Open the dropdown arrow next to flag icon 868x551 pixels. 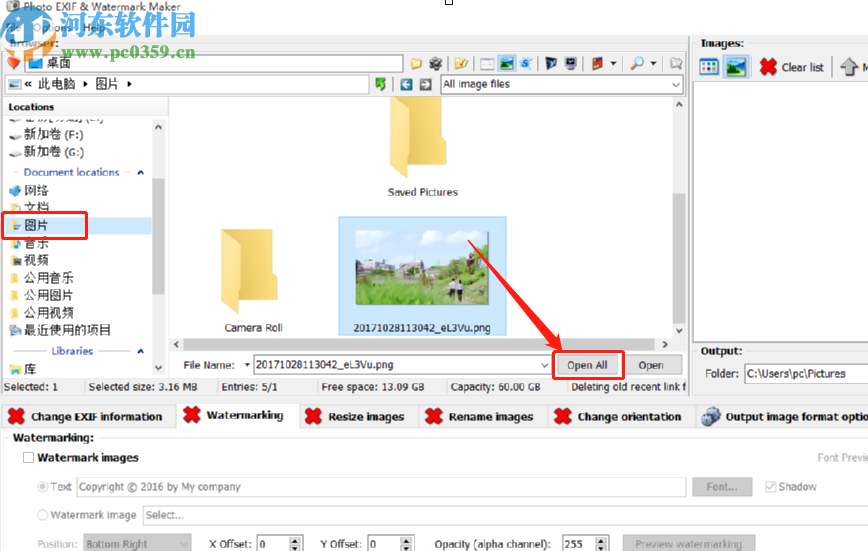click(613, 64)
